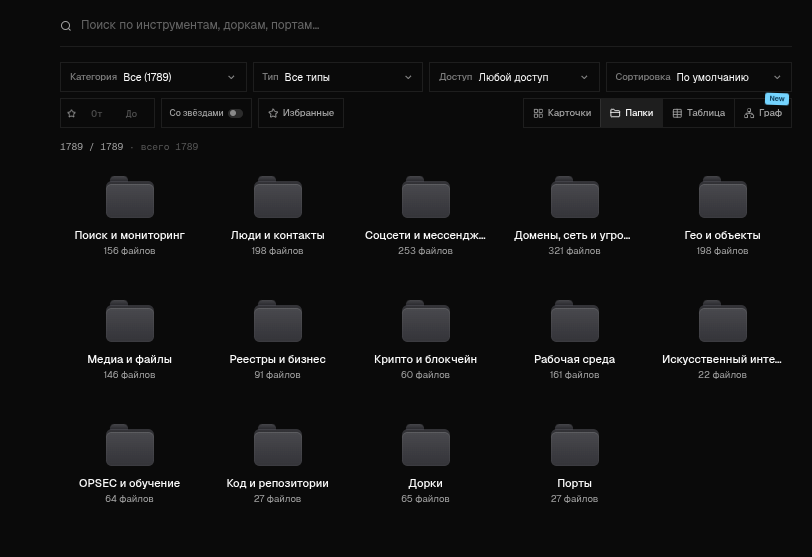Click the 'Крипто и блокчейн' folder name
812x557 pixels.
click(426, 359)
